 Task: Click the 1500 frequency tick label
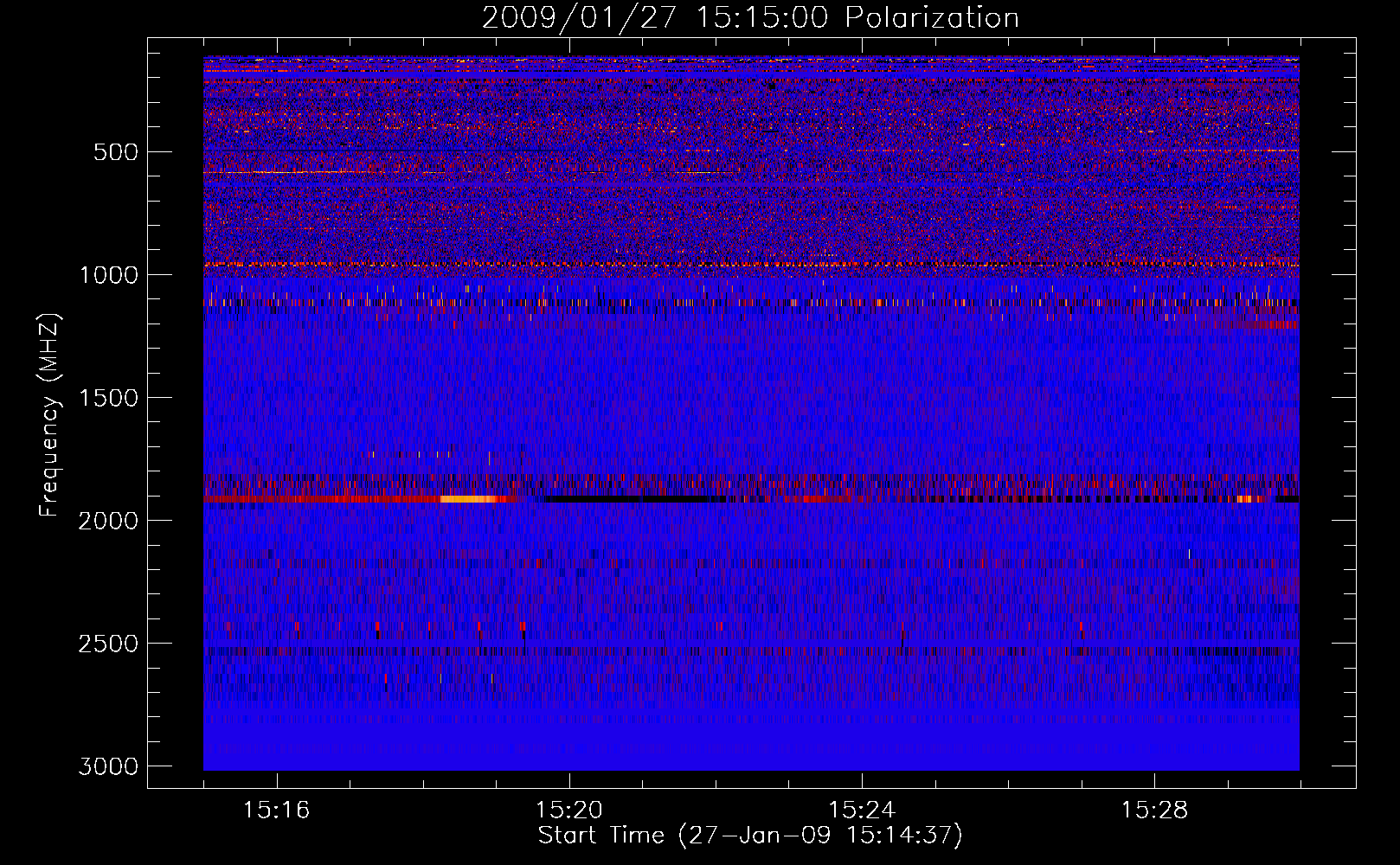click(x=109, y=398)
